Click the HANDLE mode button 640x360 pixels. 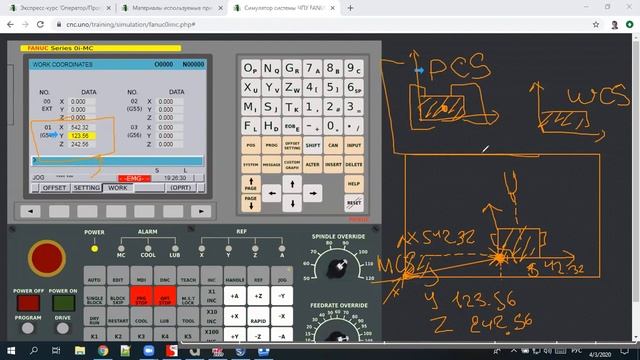tap(235, 276)
